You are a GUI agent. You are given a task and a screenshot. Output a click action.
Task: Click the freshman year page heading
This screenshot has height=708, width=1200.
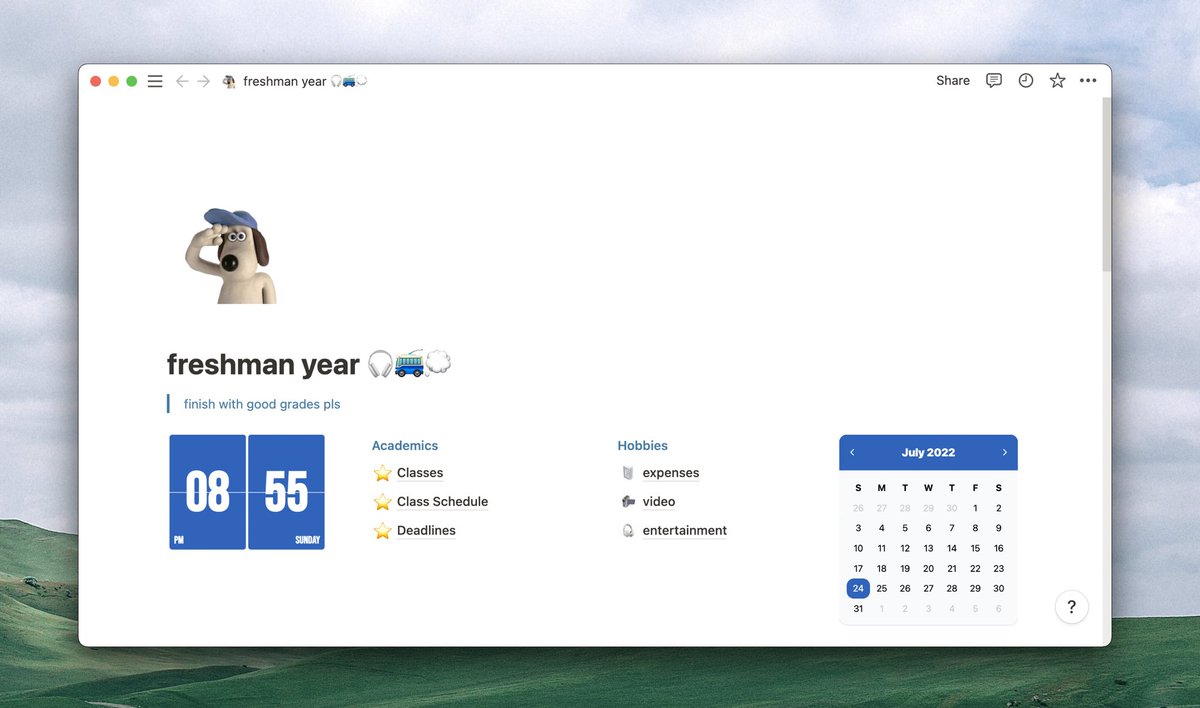tap(309, 364)
